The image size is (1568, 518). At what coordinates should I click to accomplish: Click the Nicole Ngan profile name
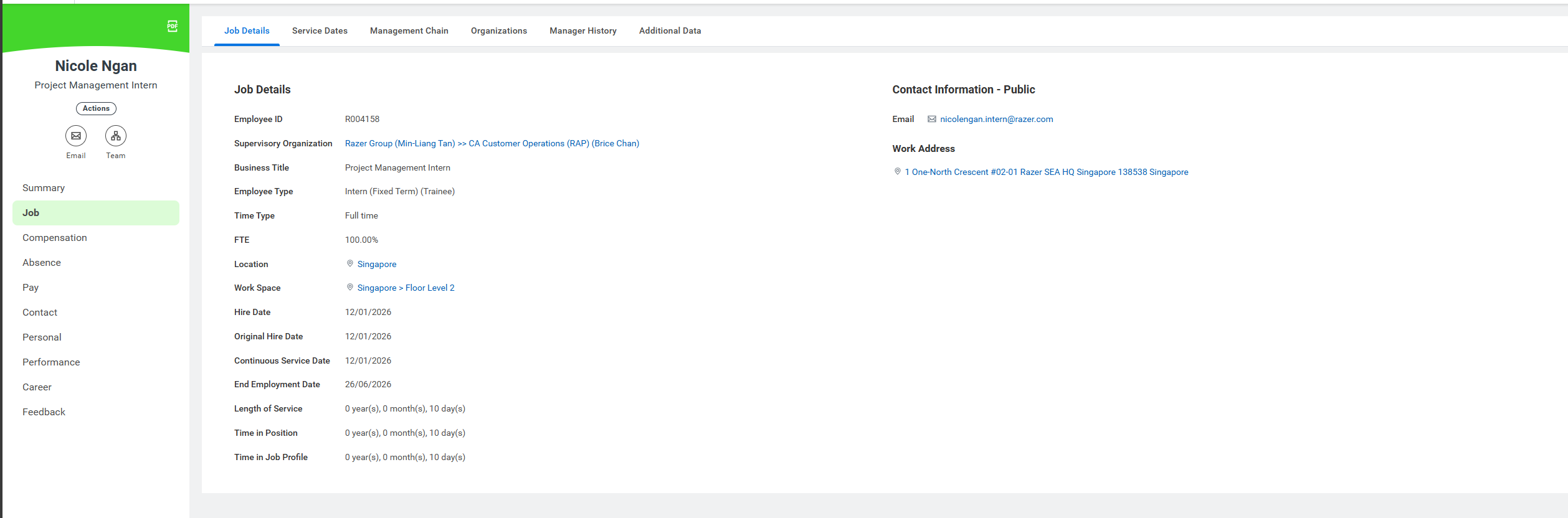(x=96, y=66)
